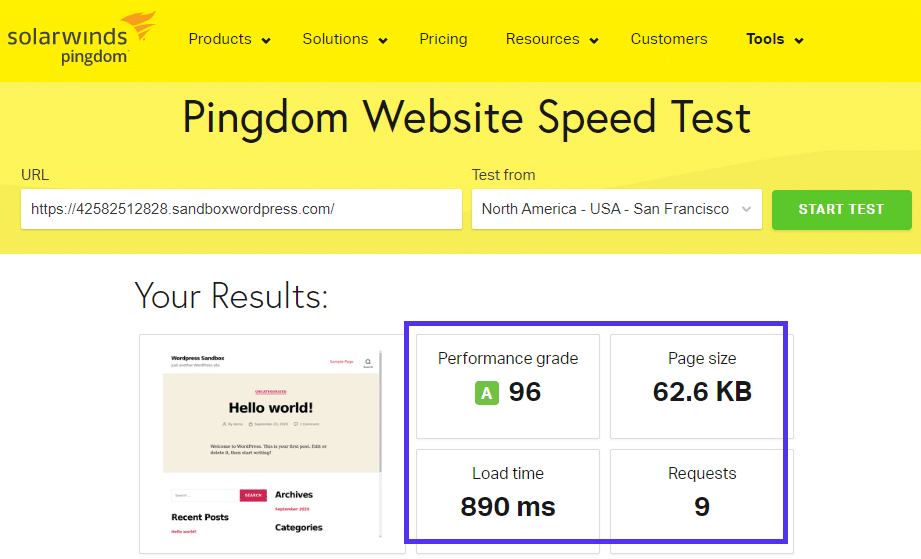Click the Hello world! title in the preview
This screenshot has height=559, width=921.
click(271, 407)
